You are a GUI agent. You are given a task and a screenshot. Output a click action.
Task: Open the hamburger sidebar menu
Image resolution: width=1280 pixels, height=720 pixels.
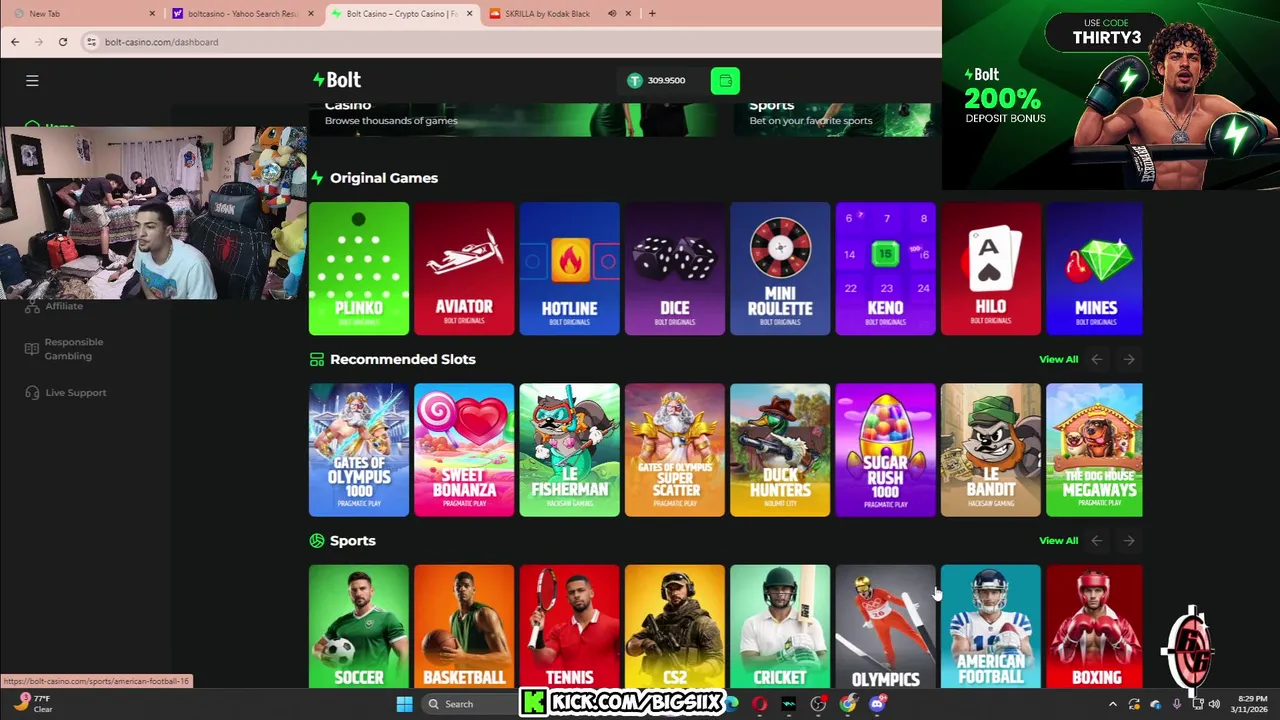(x=32, y=80)
